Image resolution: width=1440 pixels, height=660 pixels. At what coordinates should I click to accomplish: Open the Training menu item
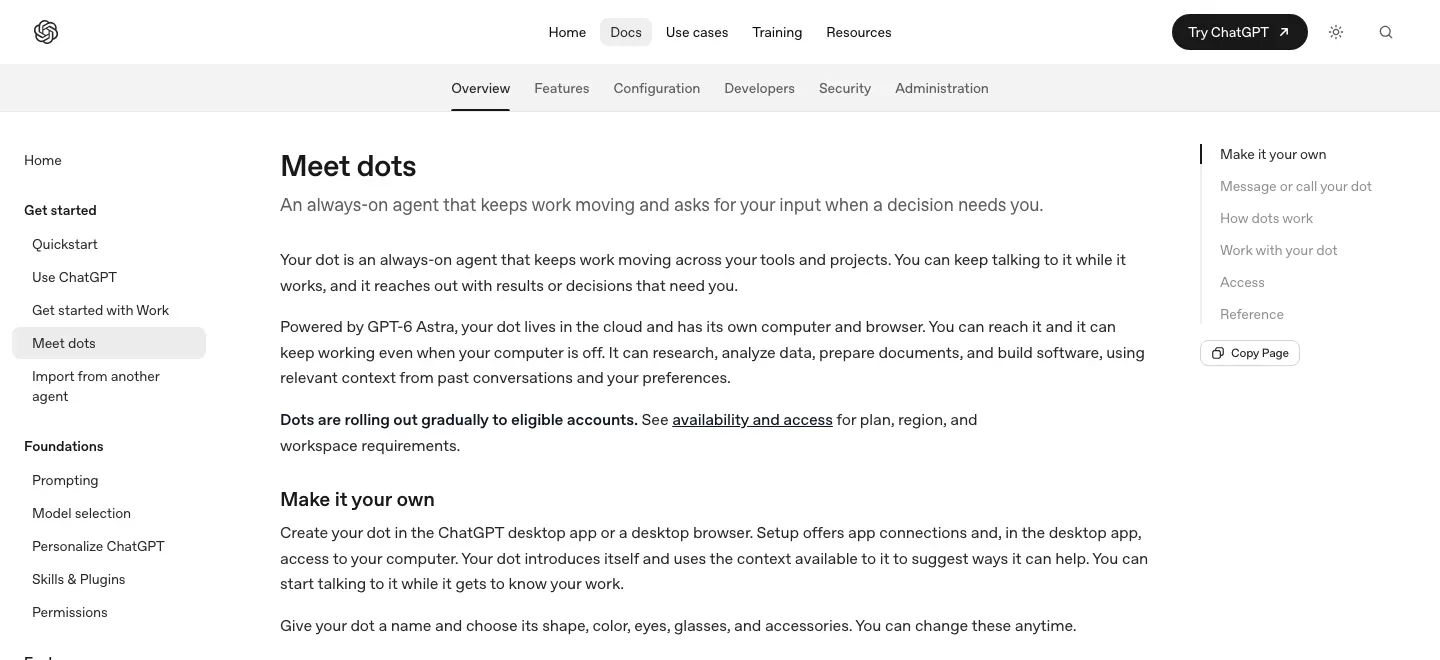[x=777, y=32]
